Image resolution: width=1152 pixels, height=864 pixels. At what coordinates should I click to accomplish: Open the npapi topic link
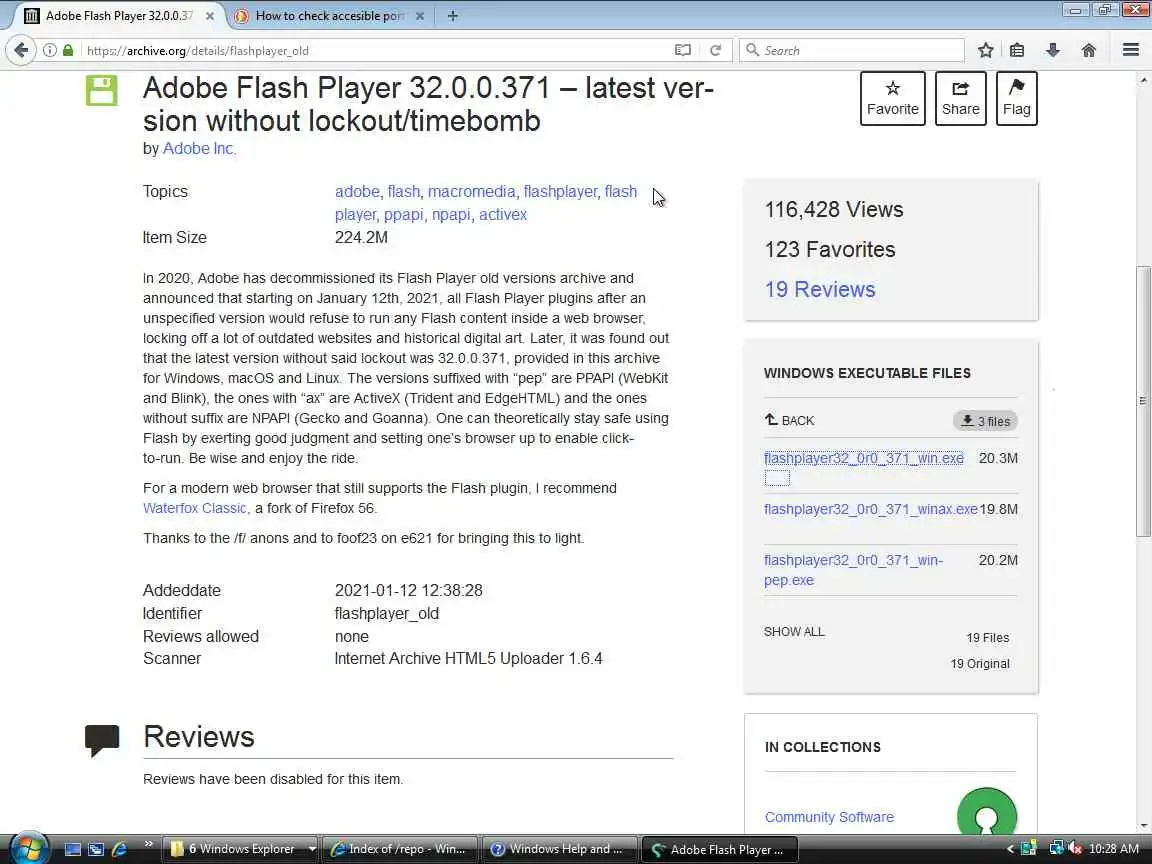451,215
